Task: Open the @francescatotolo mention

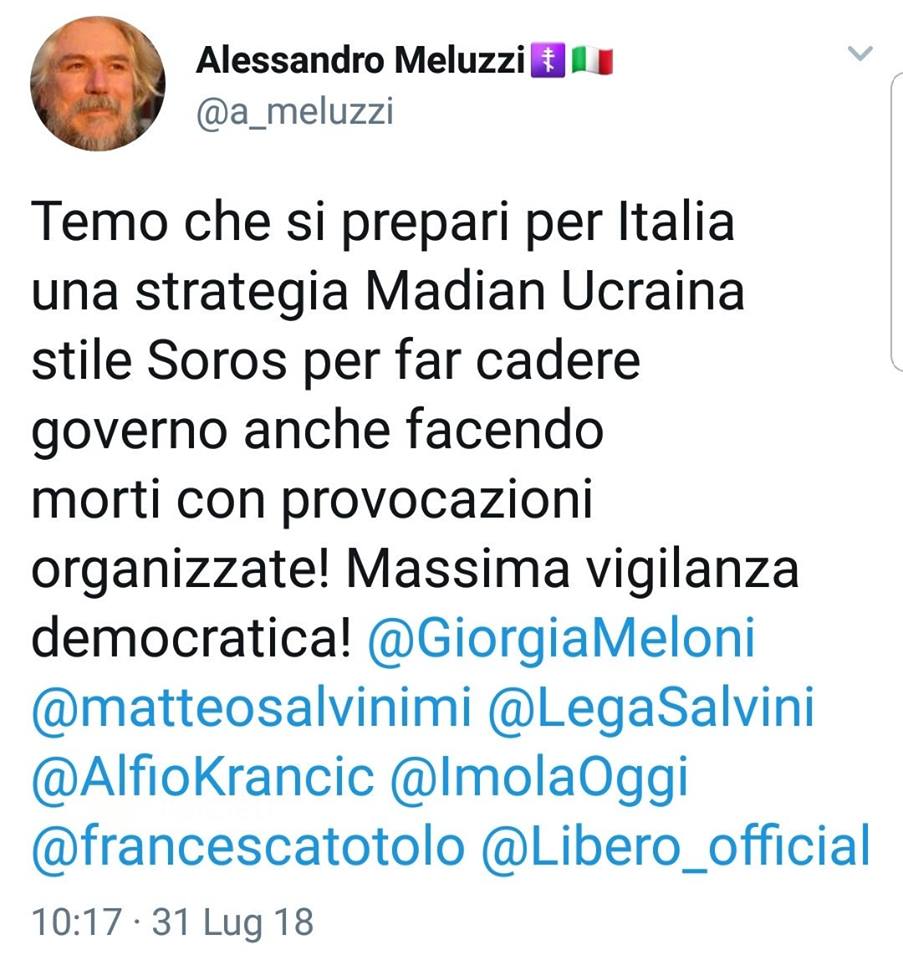Action: point(248,847)
